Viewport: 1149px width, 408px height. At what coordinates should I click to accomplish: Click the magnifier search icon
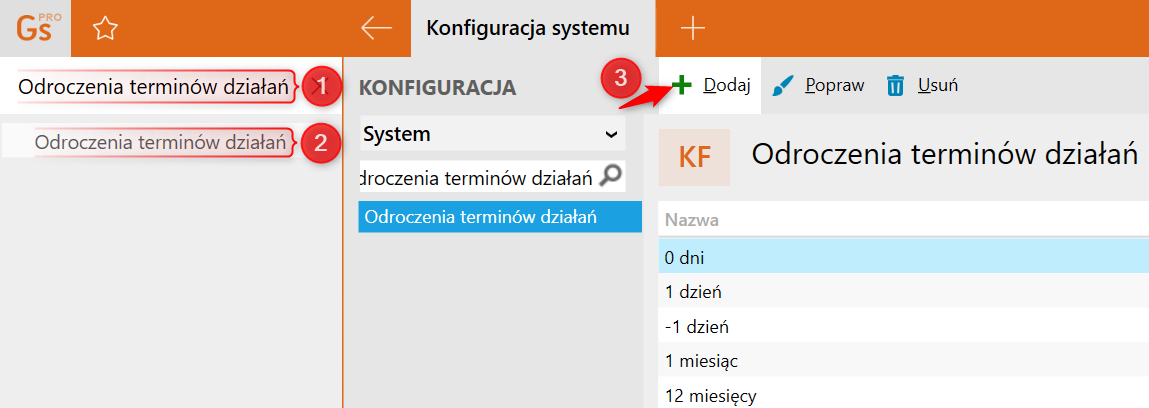(x=611, y=178)
